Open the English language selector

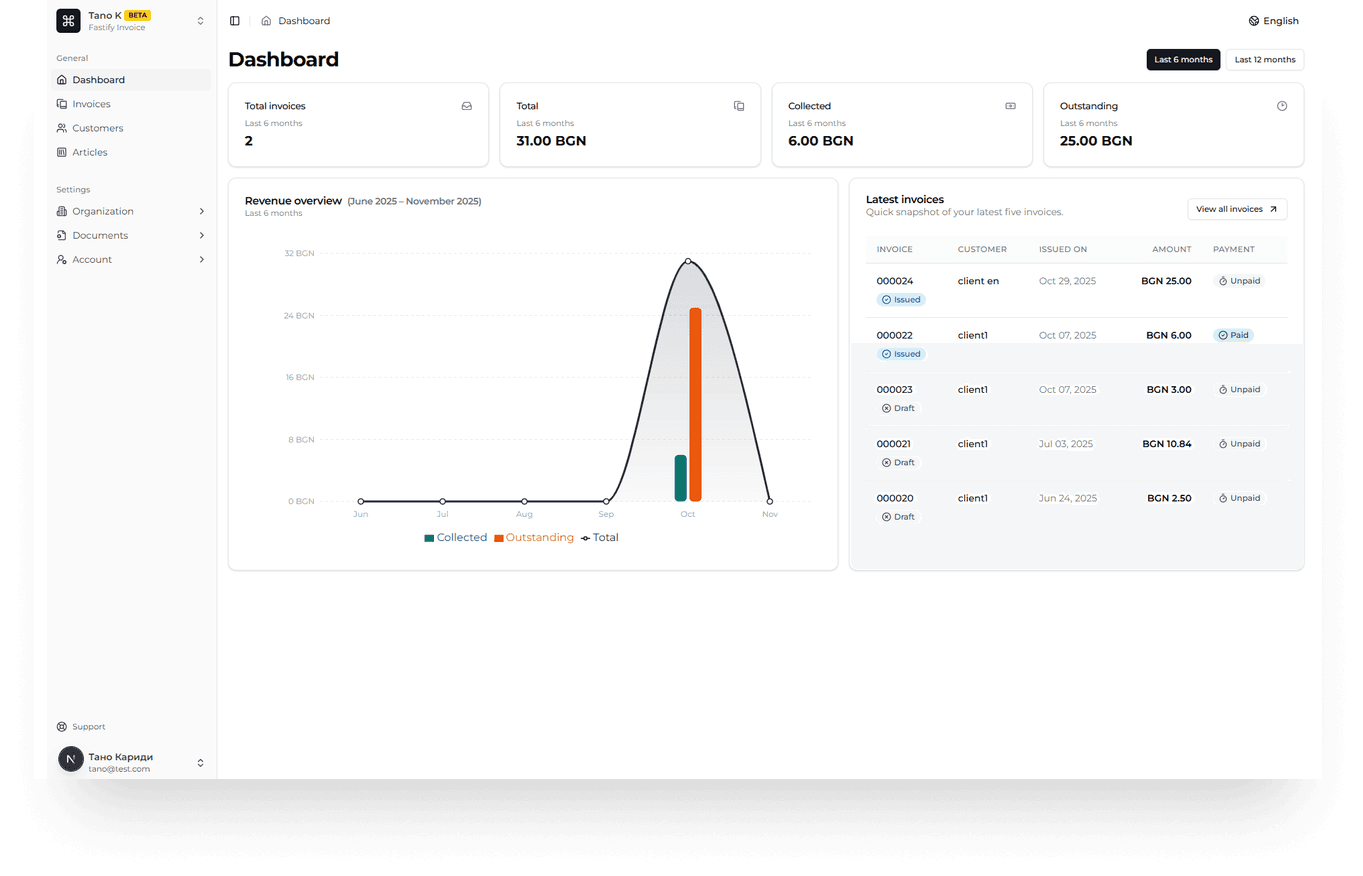pyautogui.click(x=1274, y=21)
